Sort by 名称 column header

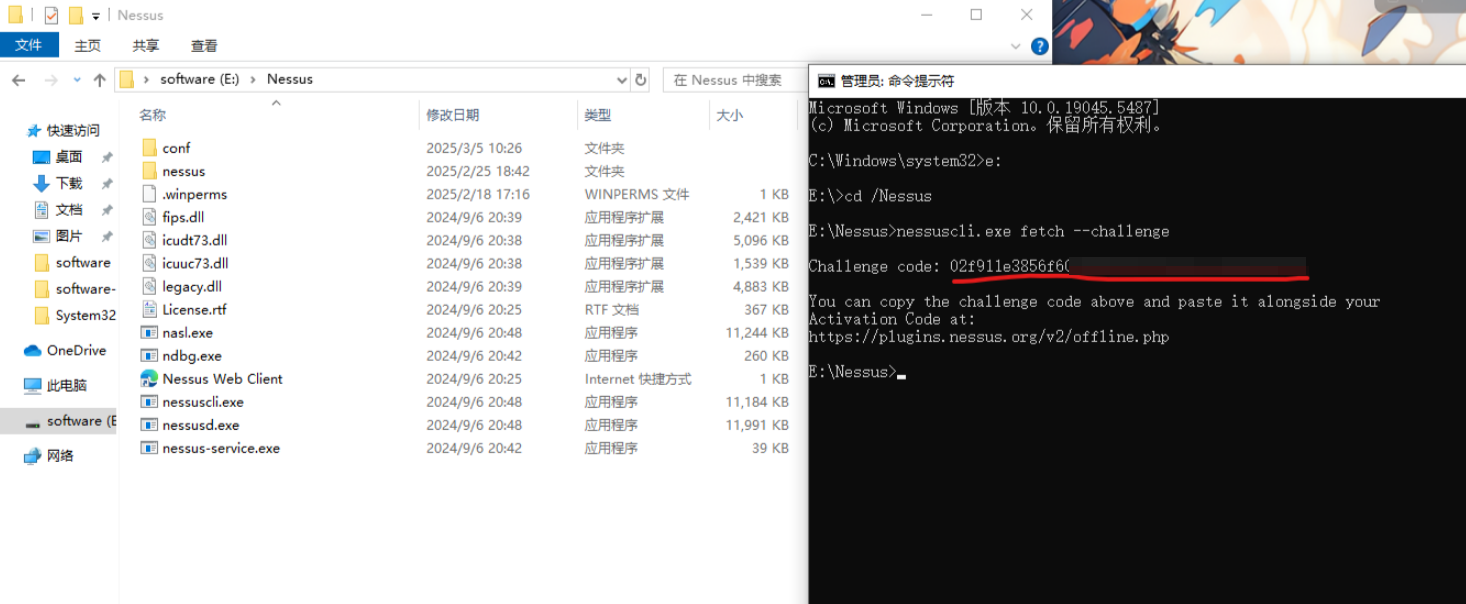coord(152,115)
